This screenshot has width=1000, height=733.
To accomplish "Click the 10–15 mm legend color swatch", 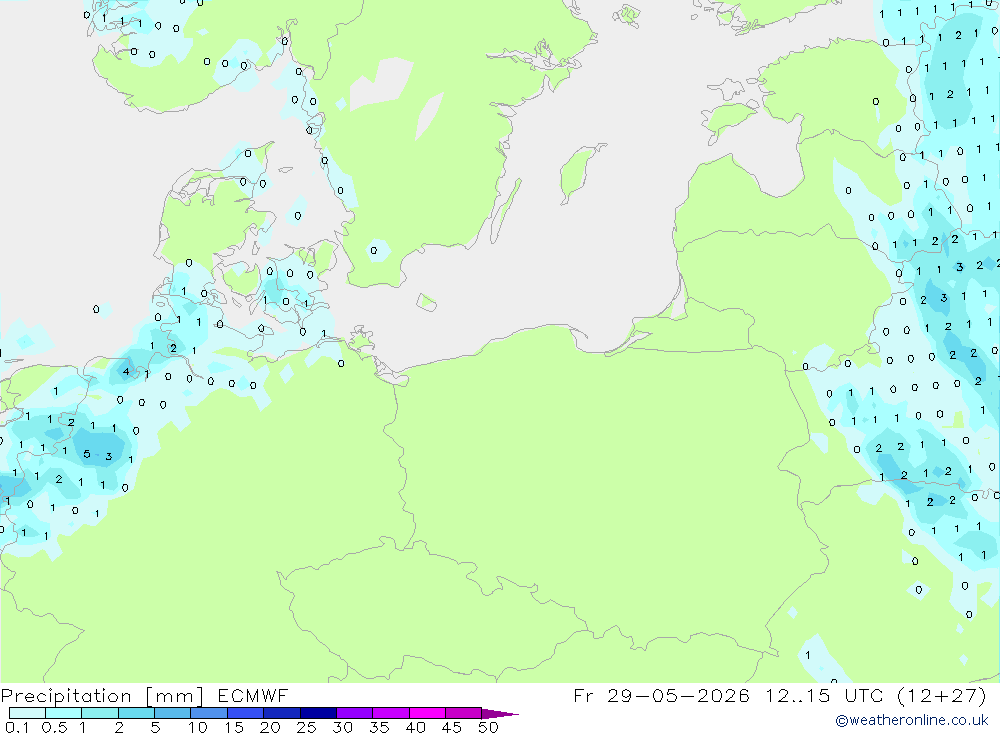I will click(209, 713).
